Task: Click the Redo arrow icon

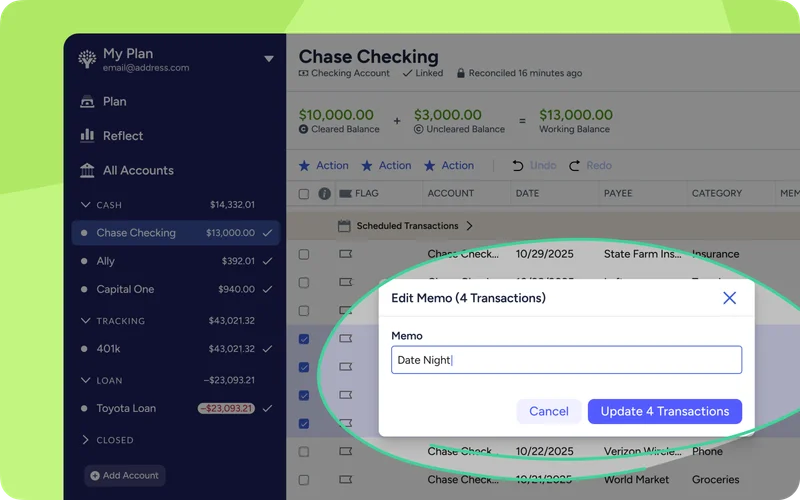Action: pos(574,165)
